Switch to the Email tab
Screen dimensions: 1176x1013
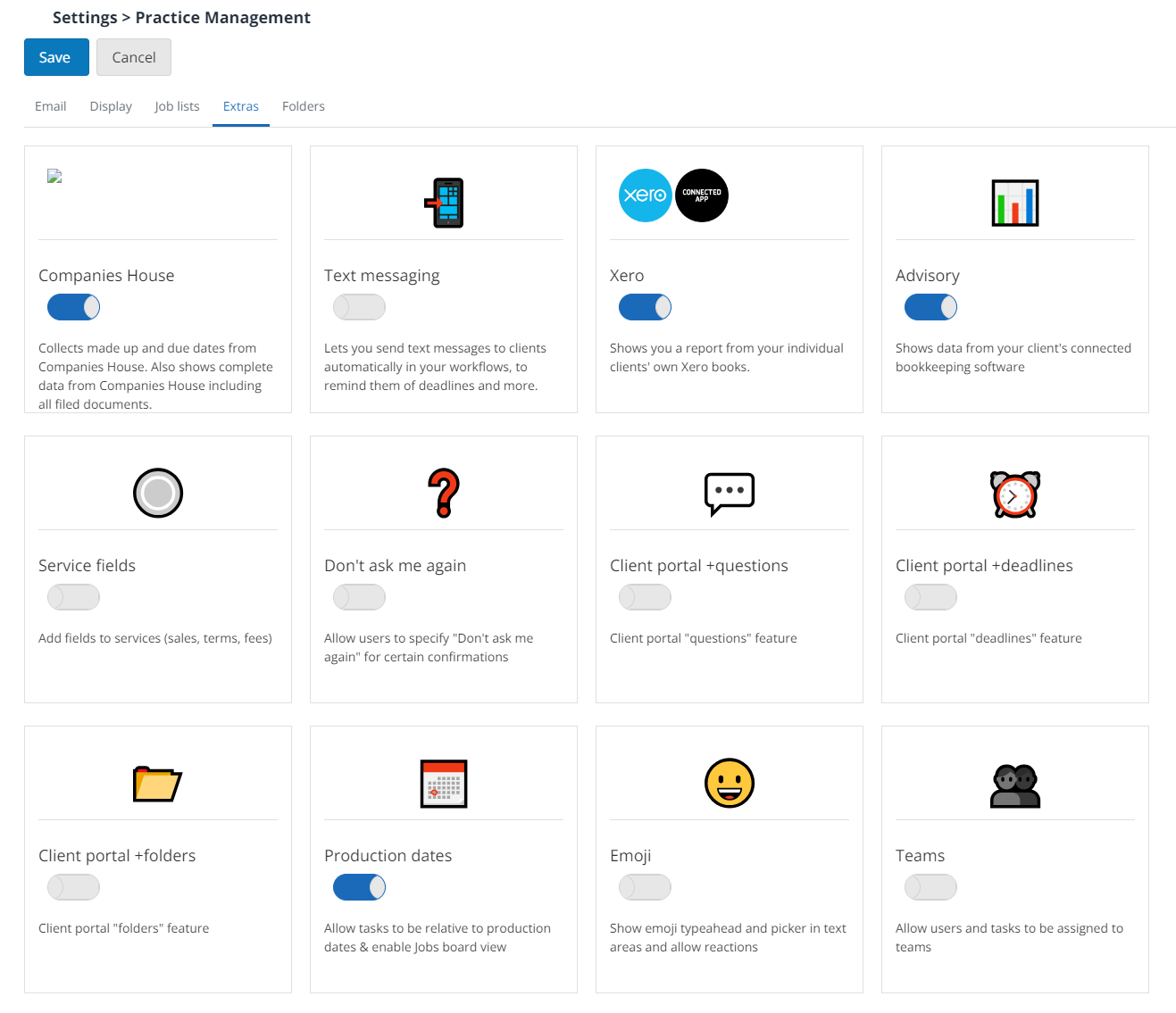pos(50,106)
